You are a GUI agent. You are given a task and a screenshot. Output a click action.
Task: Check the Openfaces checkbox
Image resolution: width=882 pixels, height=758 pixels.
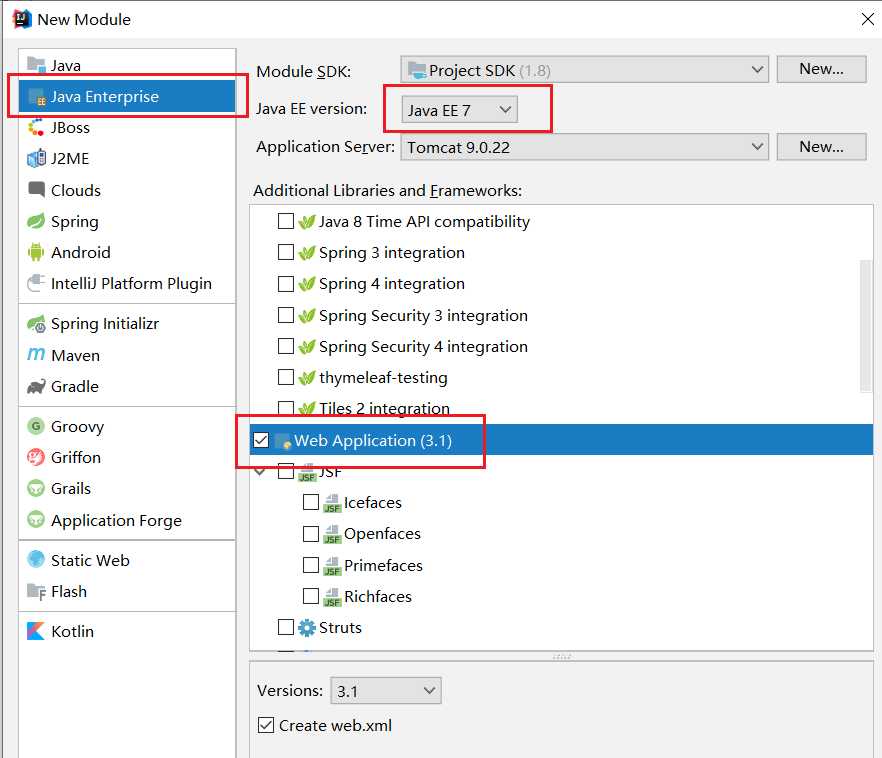coord(310,533)
